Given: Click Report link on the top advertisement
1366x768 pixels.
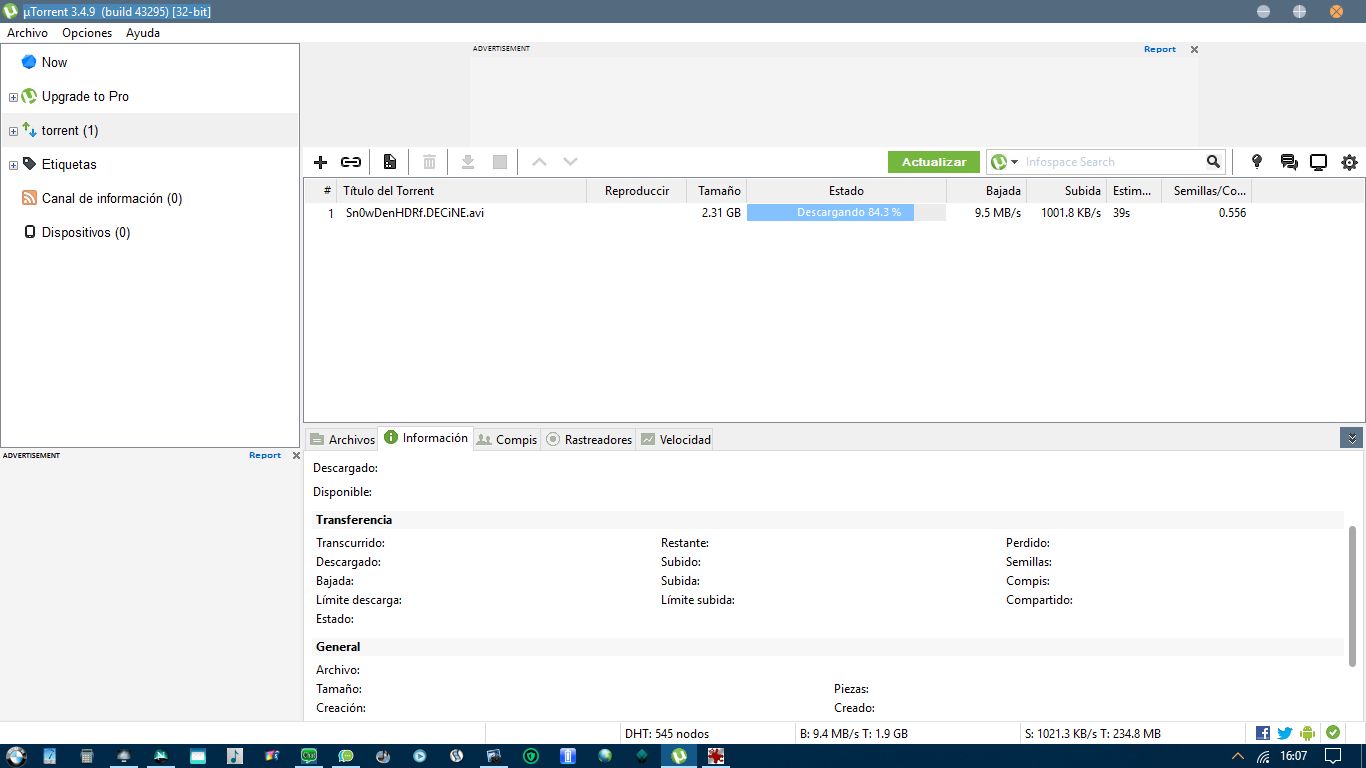Looking at the screenshot, I should pos(1160,49).
